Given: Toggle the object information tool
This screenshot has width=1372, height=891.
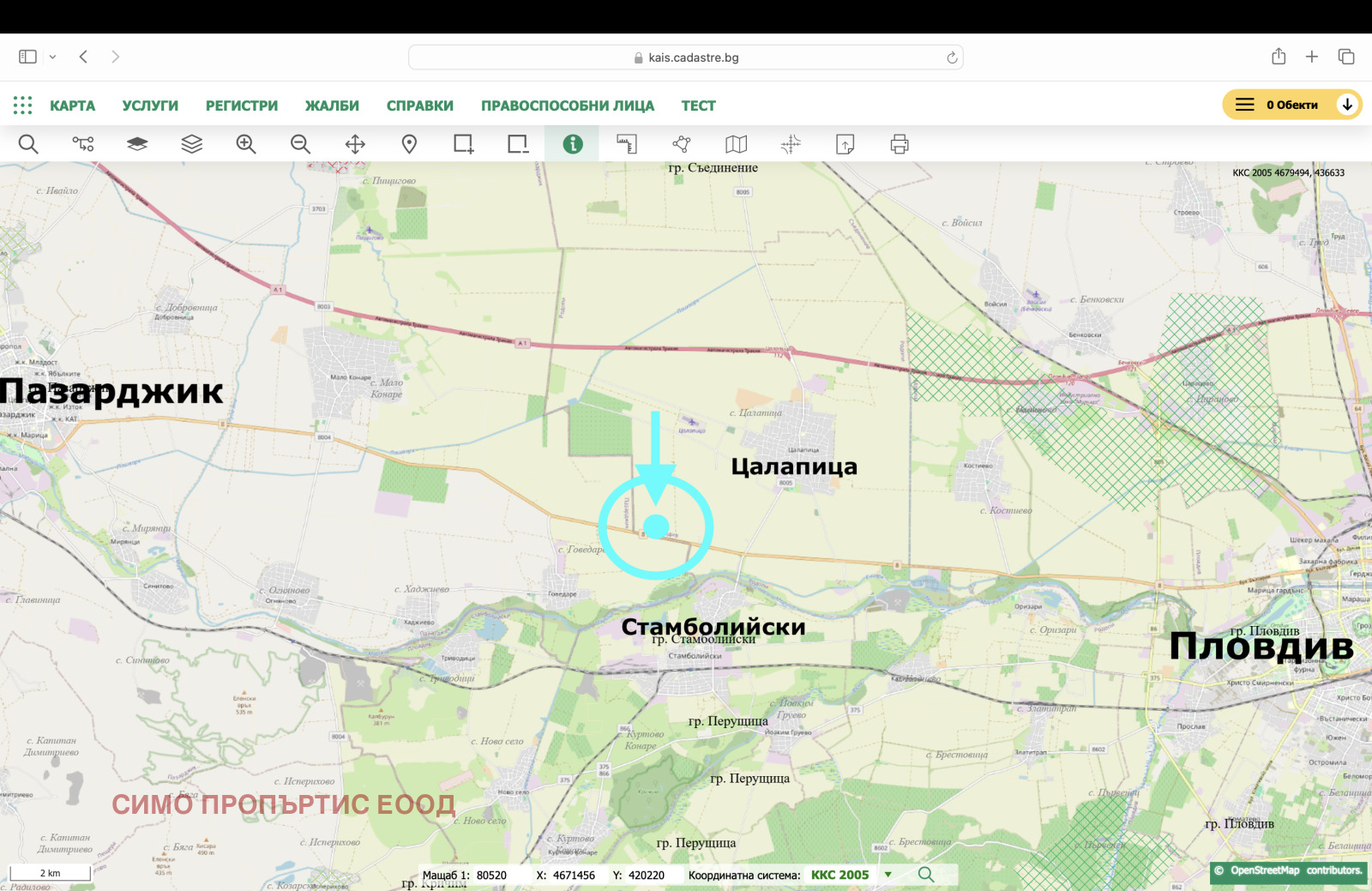Looking at the screenshot, I should [x=573, y=144].
